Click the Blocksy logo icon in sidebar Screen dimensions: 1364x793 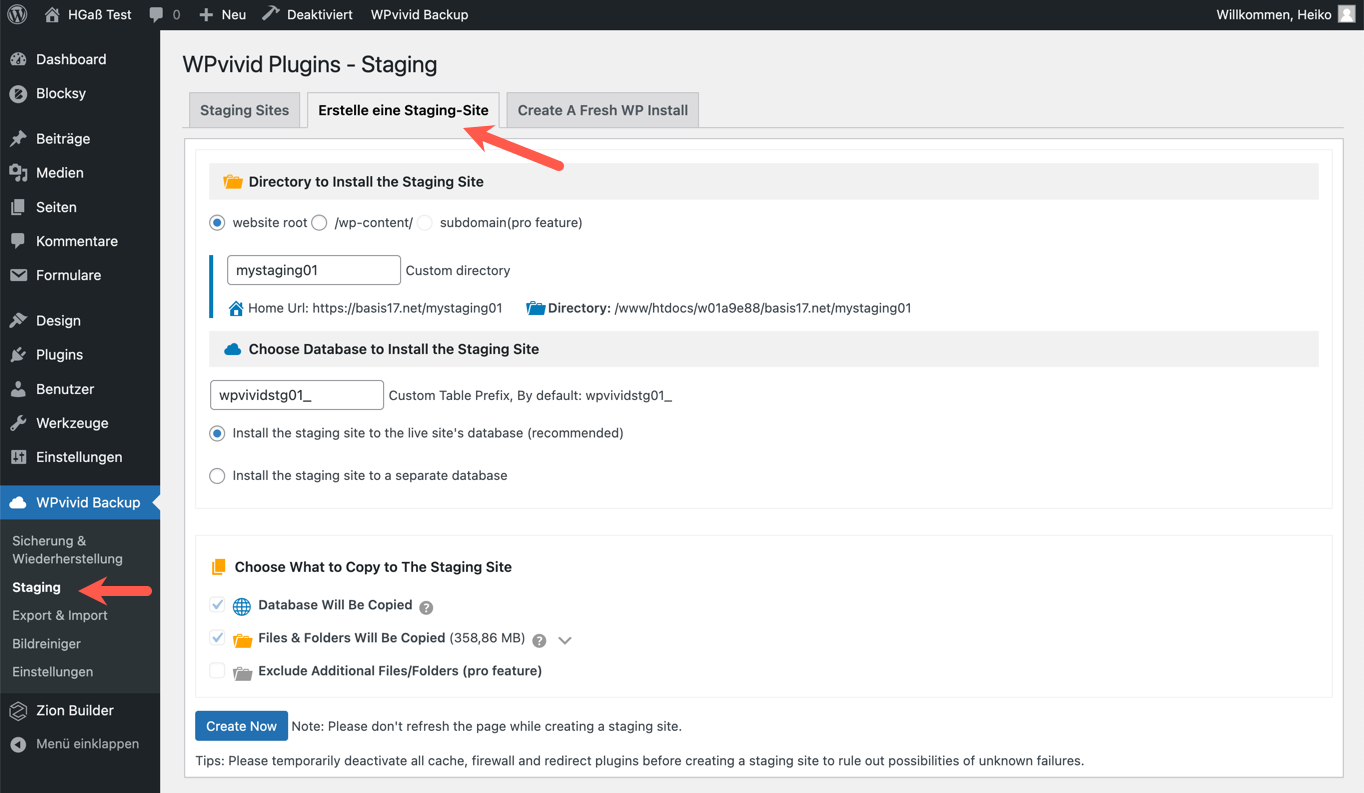tap(18, 93)
